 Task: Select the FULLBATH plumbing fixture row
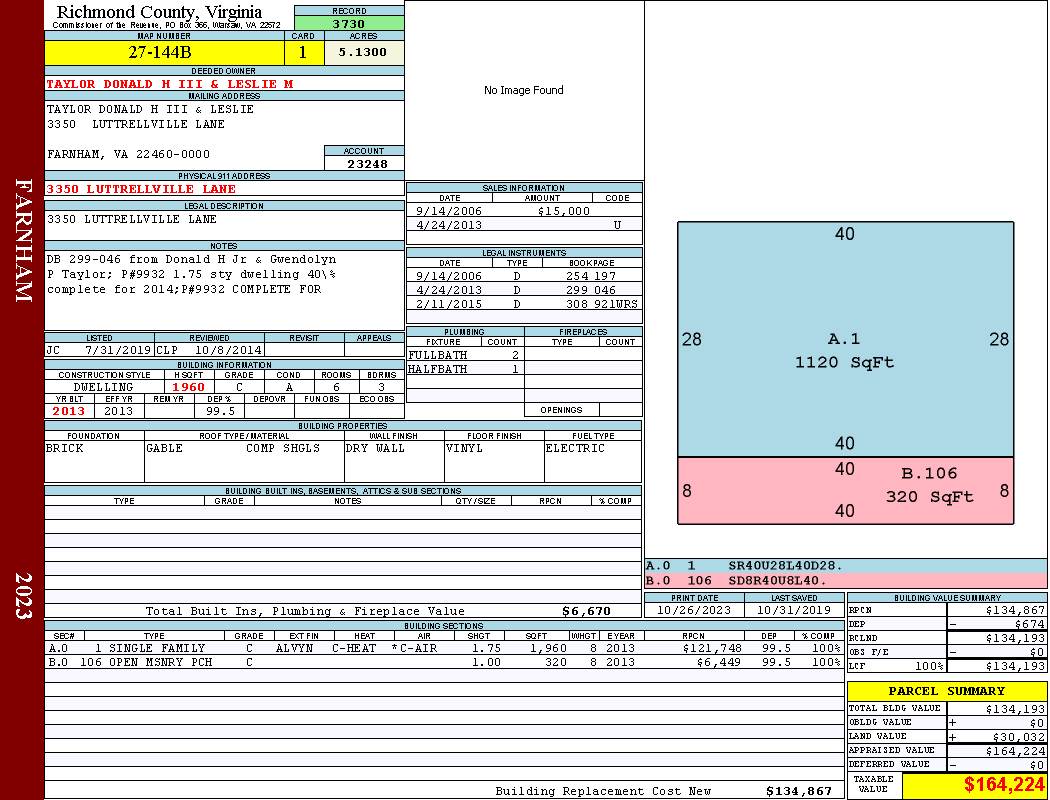pyautogui.click(x=464, y=355)
